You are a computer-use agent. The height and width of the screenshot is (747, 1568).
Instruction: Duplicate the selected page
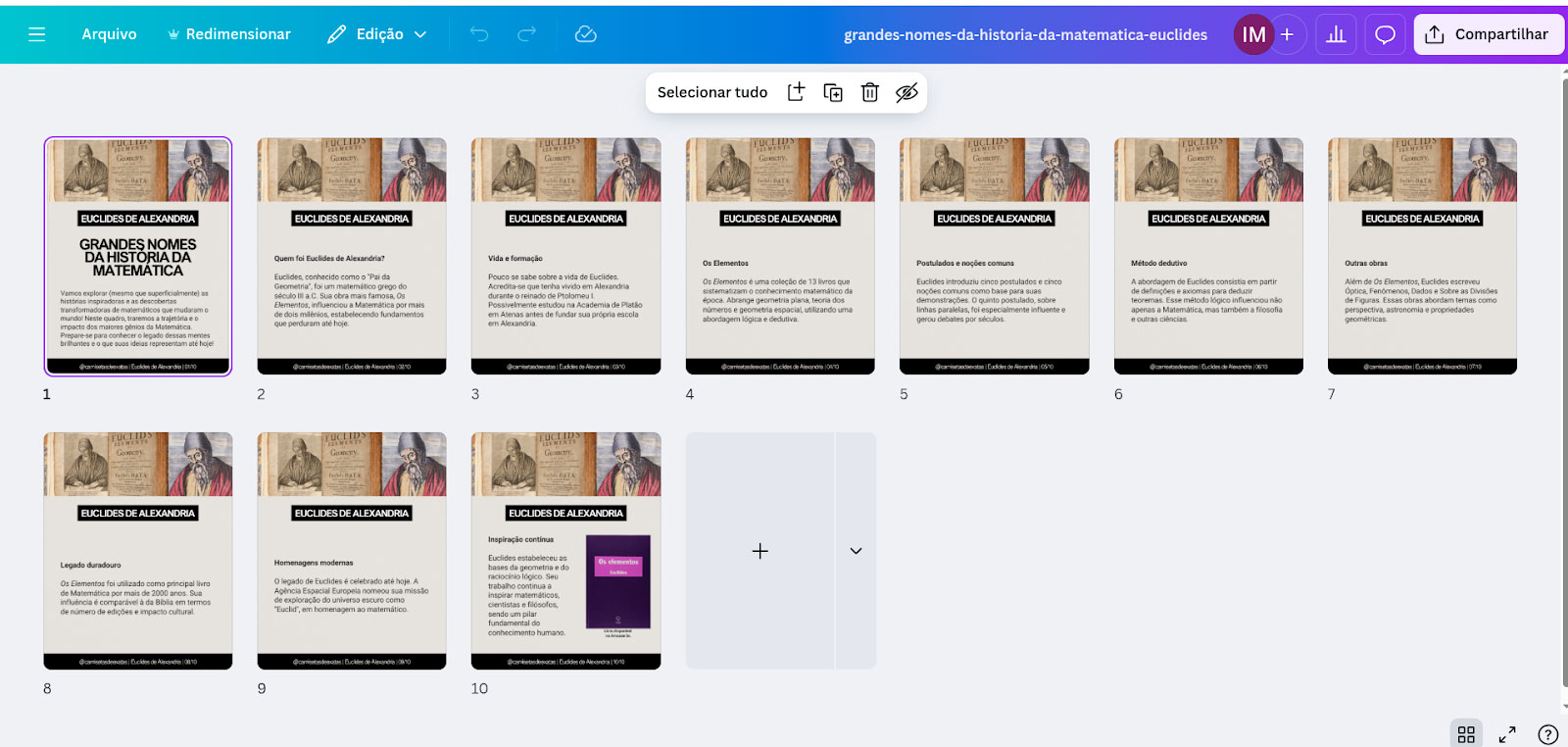[x=833, y=92]
